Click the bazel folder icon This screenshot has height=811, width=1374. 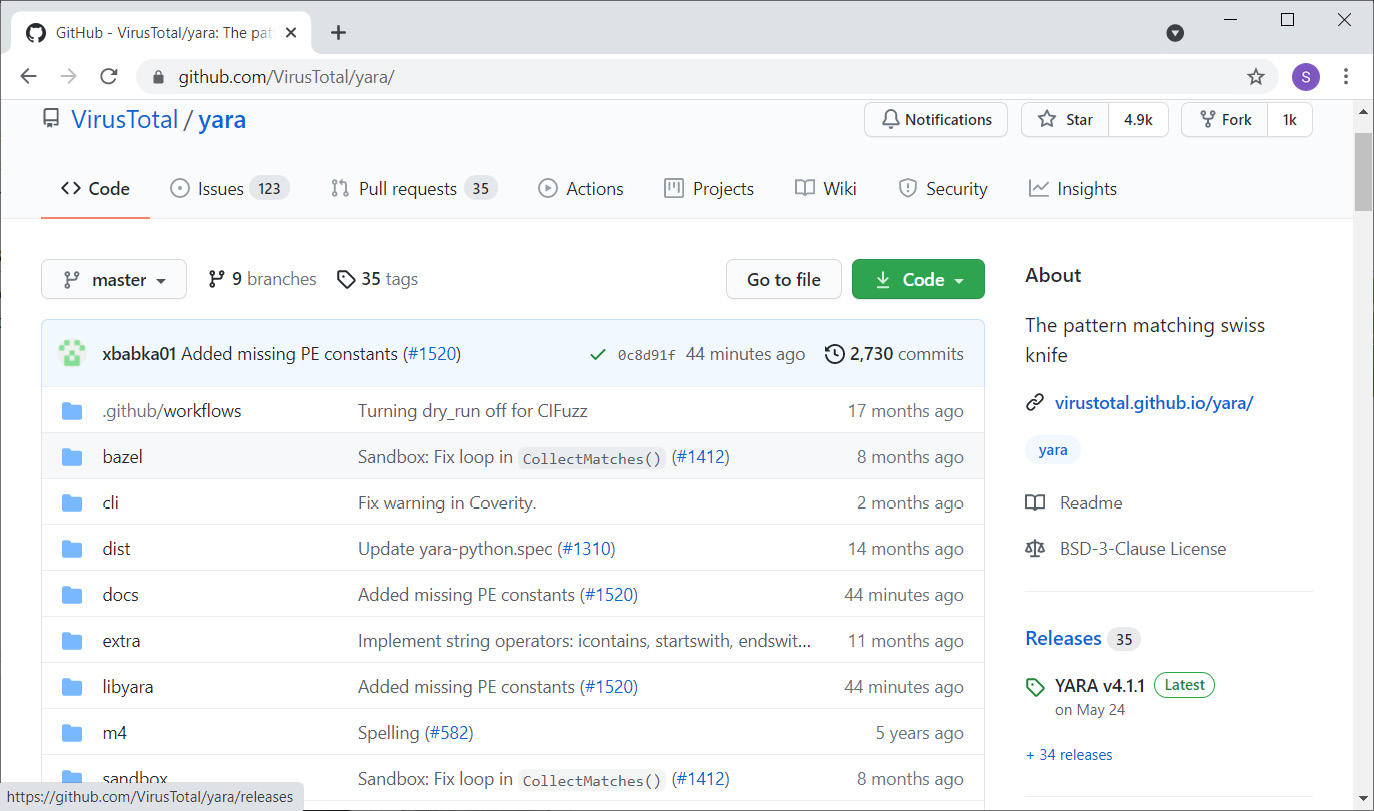(72, 457)
